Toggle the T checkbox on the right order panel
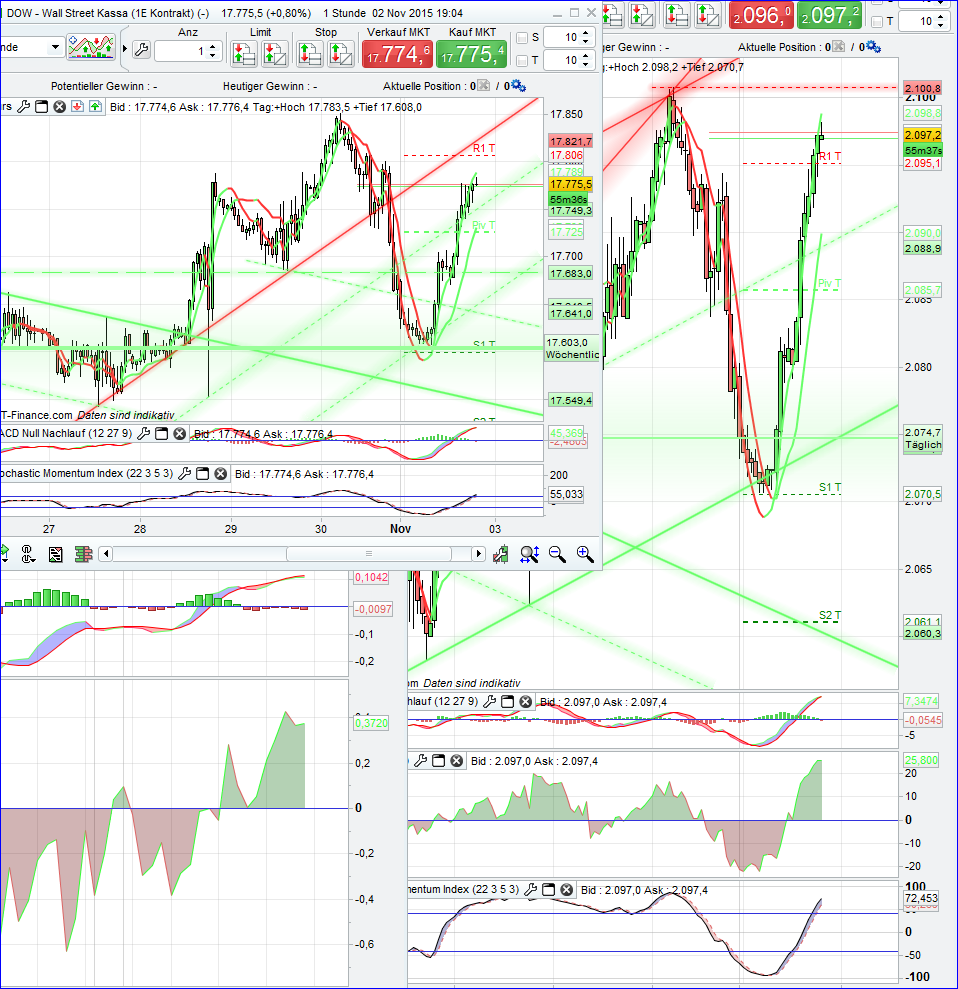This screenshot has height=989, width=958. (877, 22)
